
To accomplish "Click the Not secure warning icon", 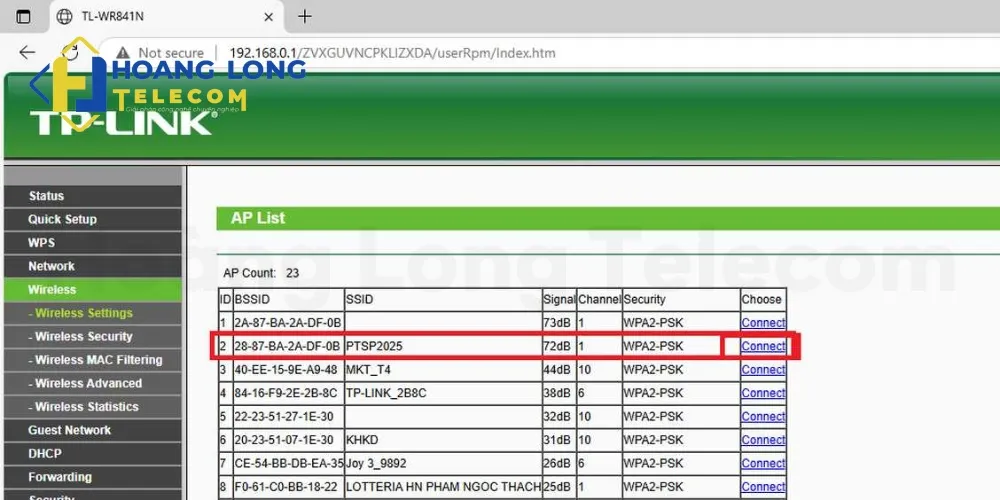I will click(123, 53).
